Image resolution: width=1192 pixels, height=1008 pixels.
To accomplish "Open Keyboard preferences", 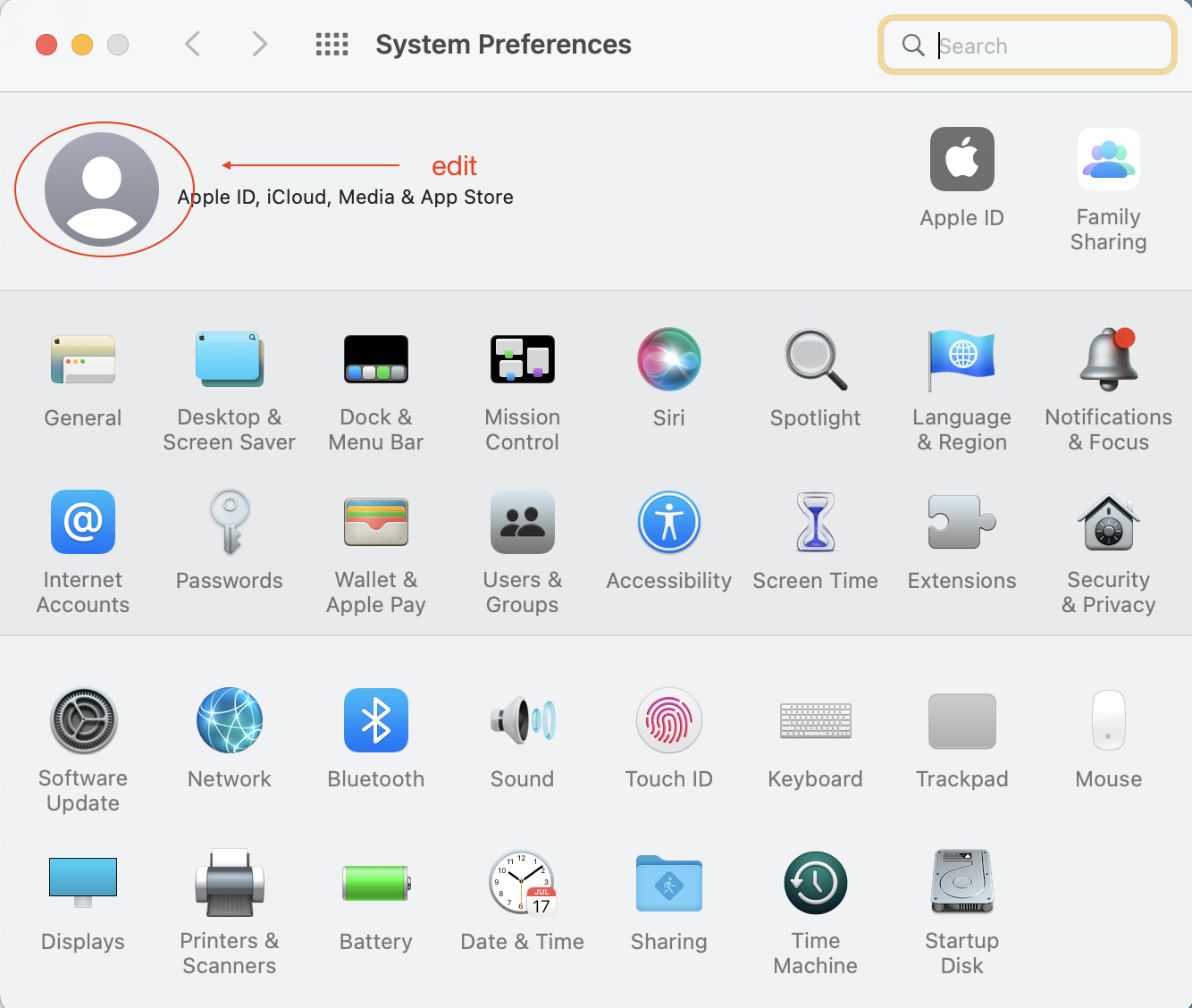I will [816, 720].
